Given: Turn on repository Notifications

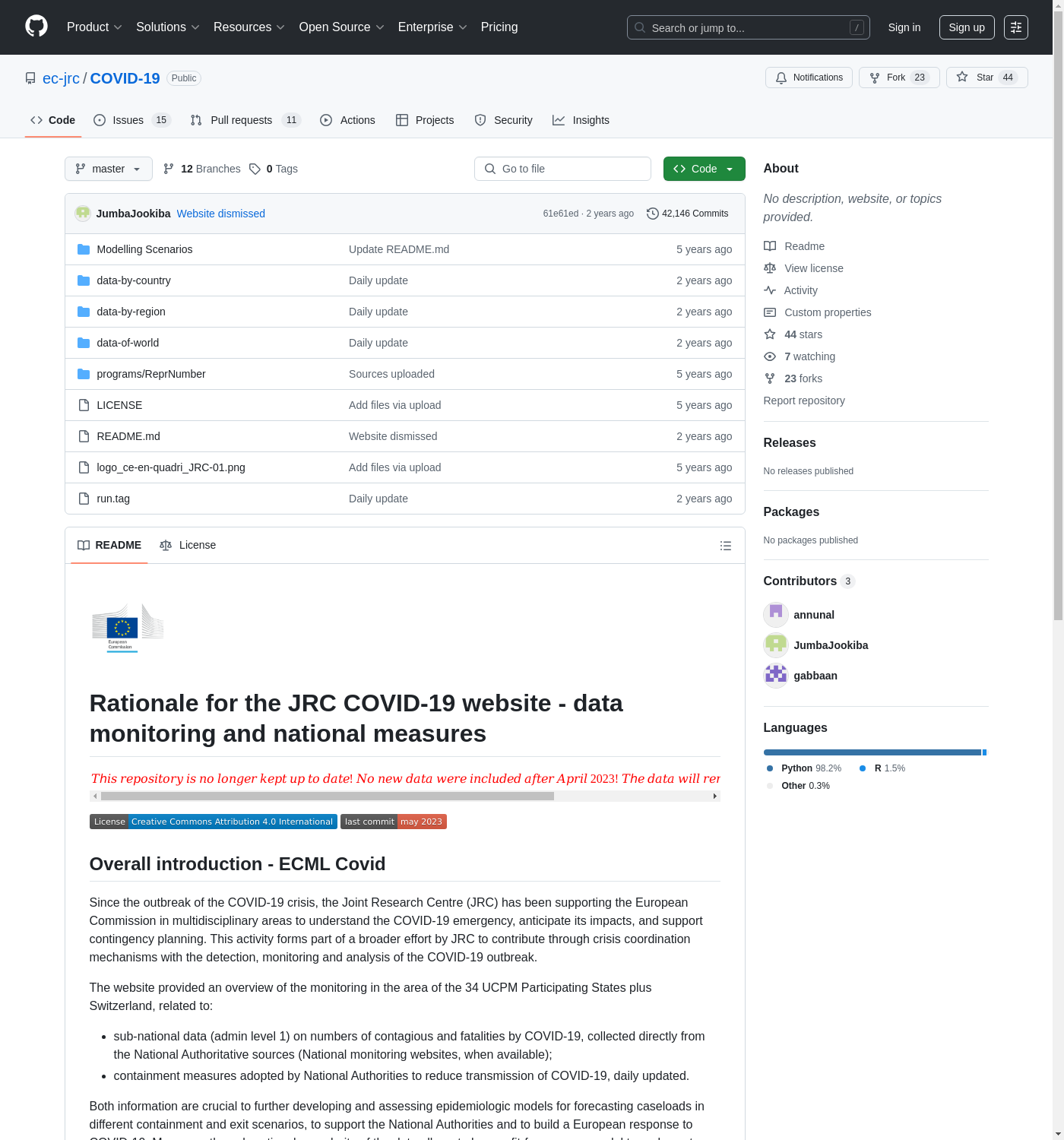Looking at the screenshot, I should point(809,78).
